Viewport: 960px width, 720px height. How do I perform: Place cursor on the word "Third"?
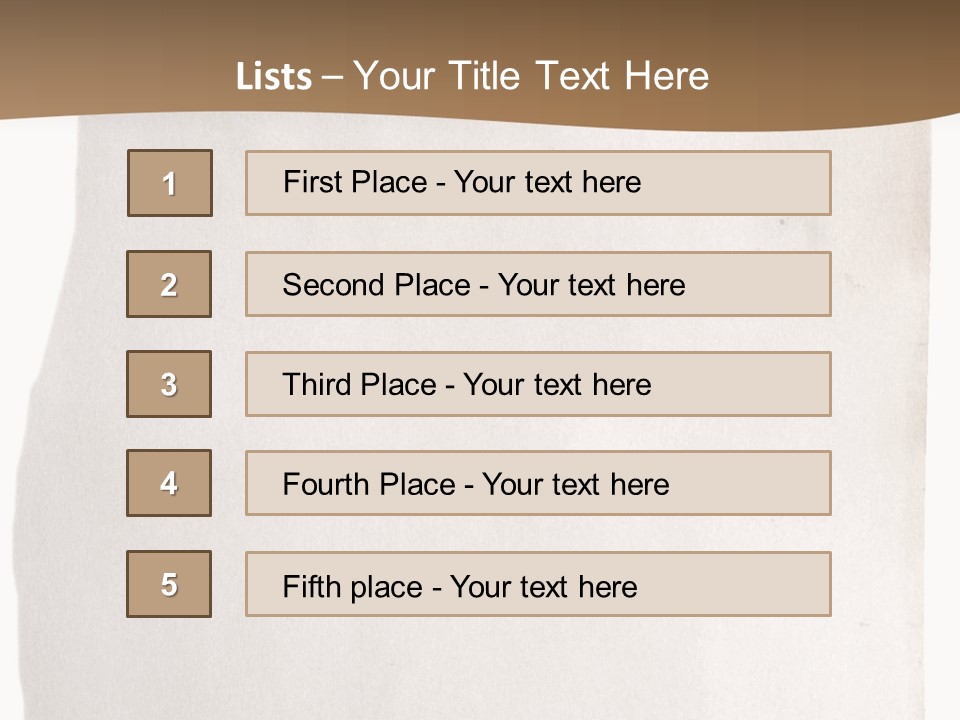coord(316,385)
